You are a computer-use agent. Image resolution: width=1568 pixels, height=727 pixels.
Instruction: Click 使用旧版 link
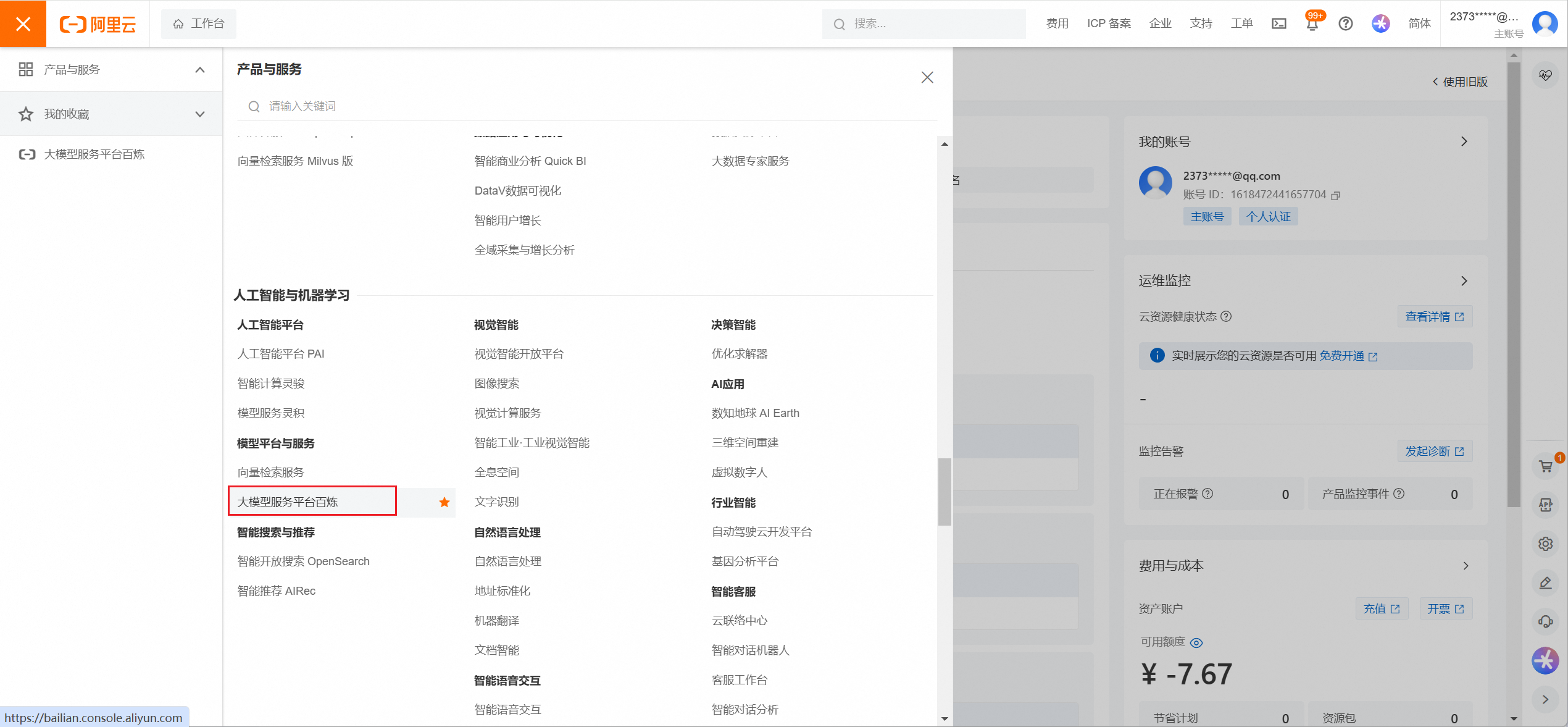pos(1460,82)
